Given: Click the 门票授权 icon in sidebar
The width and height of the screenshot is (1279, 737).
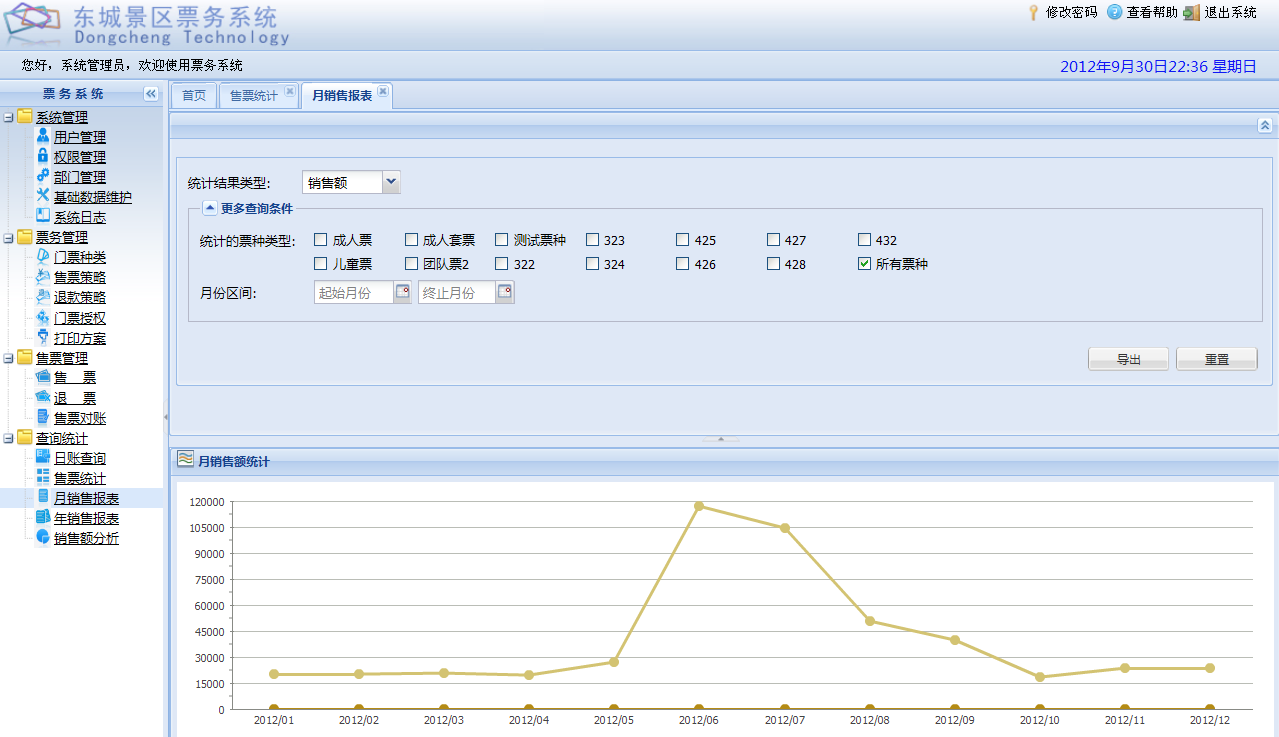Looking at the screenshot, I should (x=43, y=317).
